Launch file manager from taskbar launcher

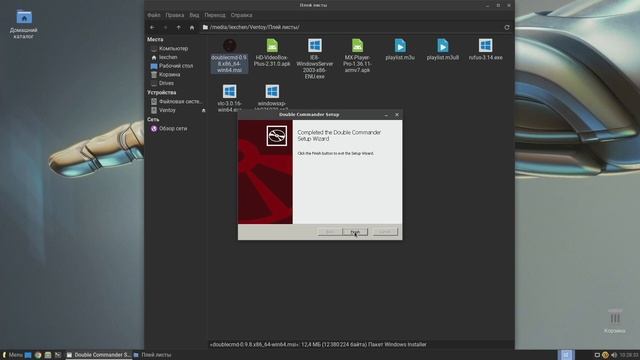(x=28, y=355)
